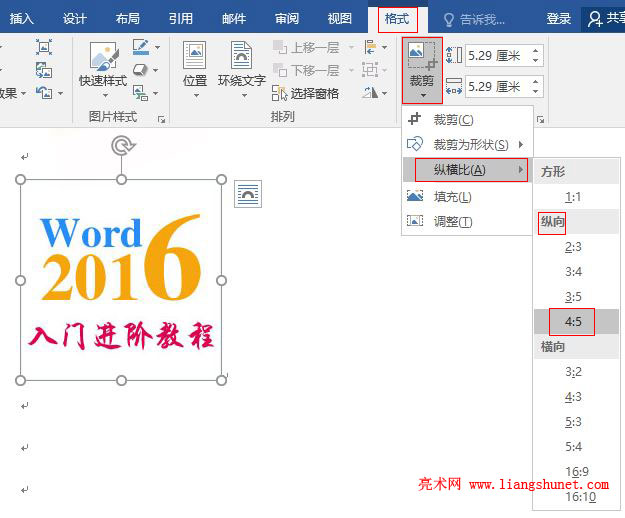Switch to the 审阅 tab
This screenshot has height=518, width=625.
[287, 18]
